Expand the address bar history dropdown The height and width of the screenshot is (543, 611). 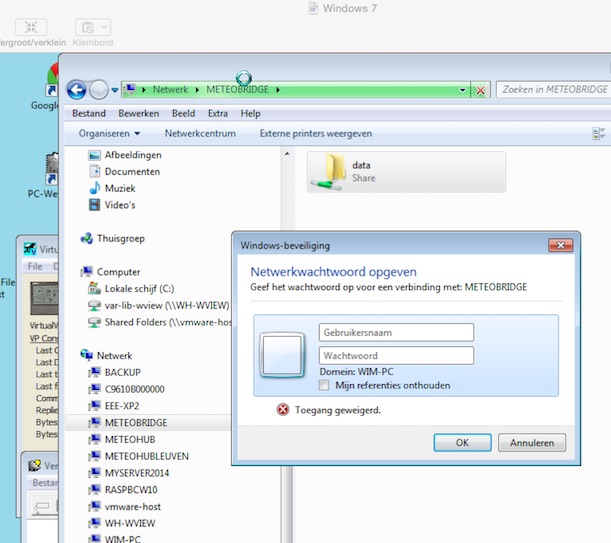click(x=463, y=90)
